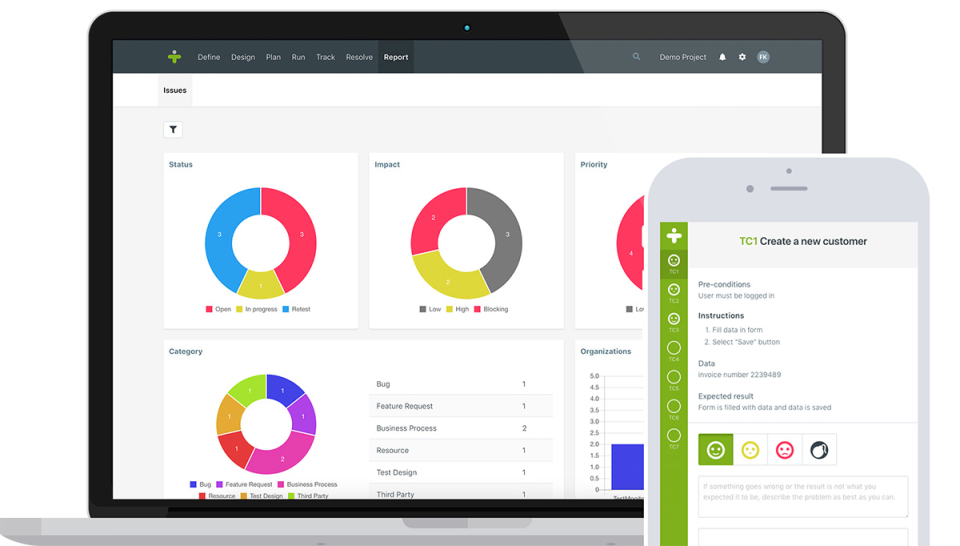Click the Bug row in category table
Screen dimensions: 960x546
point(461,384)
